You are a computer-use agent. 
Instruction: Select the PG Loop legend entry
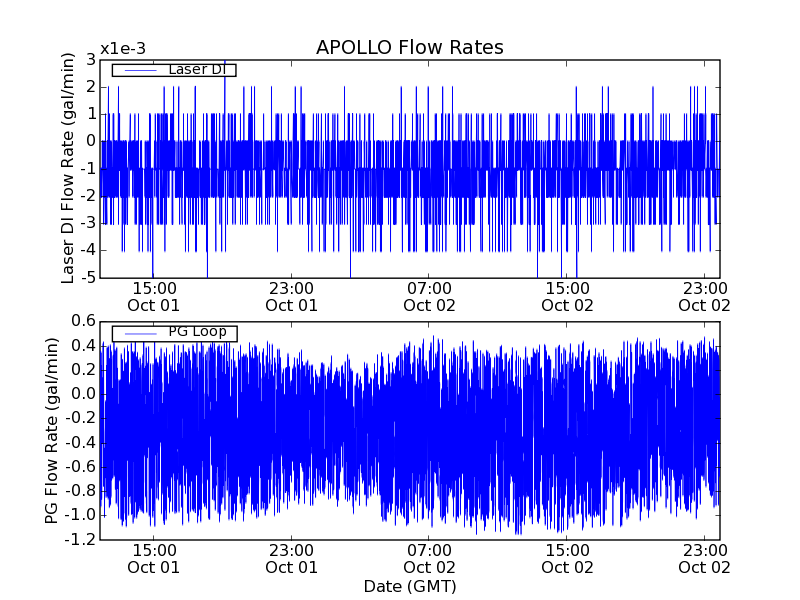coord(196,332)
